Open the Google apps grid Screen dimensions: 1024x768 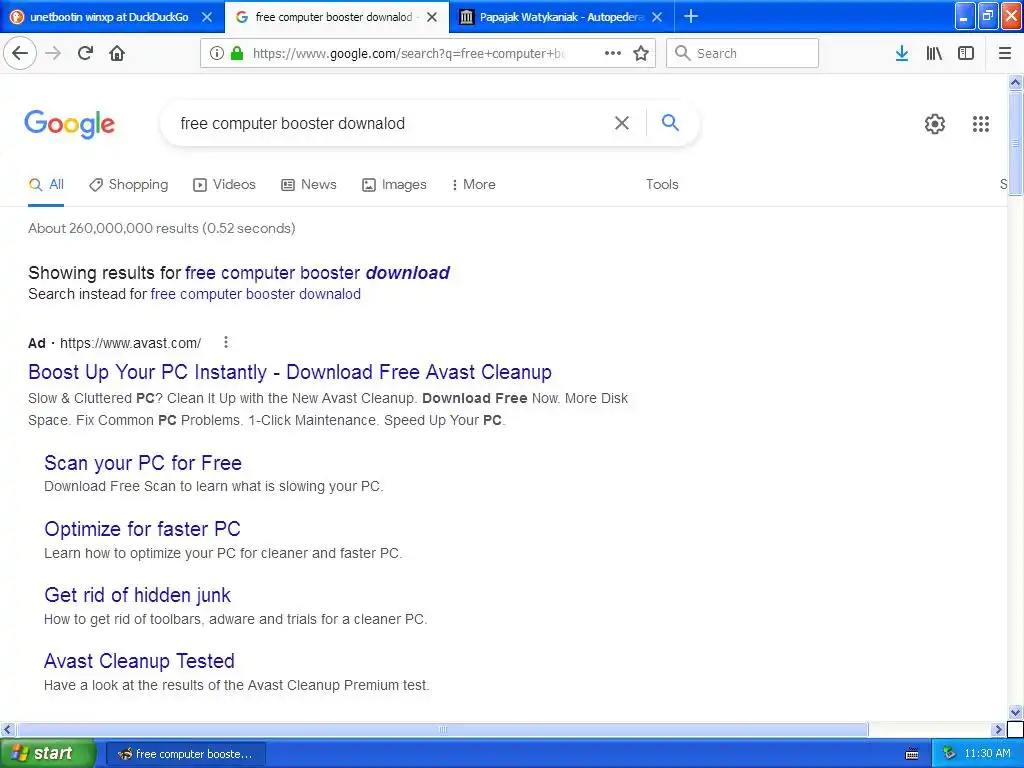(x=980, y=123)
